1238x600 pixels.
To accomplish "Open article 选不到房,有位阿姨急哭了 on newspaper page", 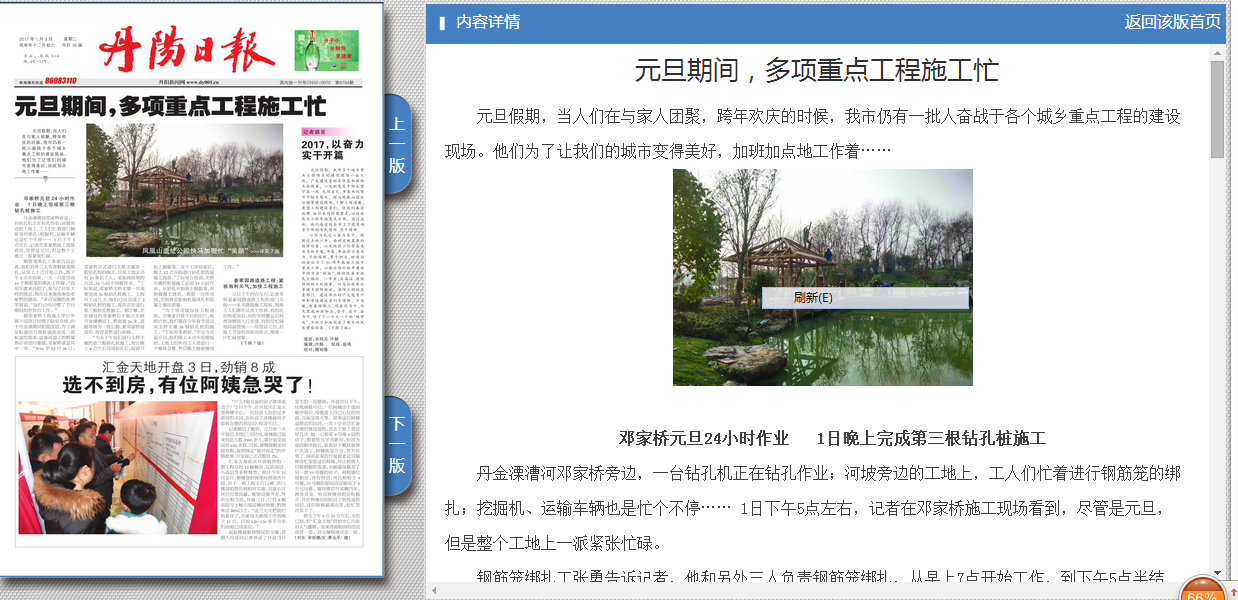I will tap(188, 384).
